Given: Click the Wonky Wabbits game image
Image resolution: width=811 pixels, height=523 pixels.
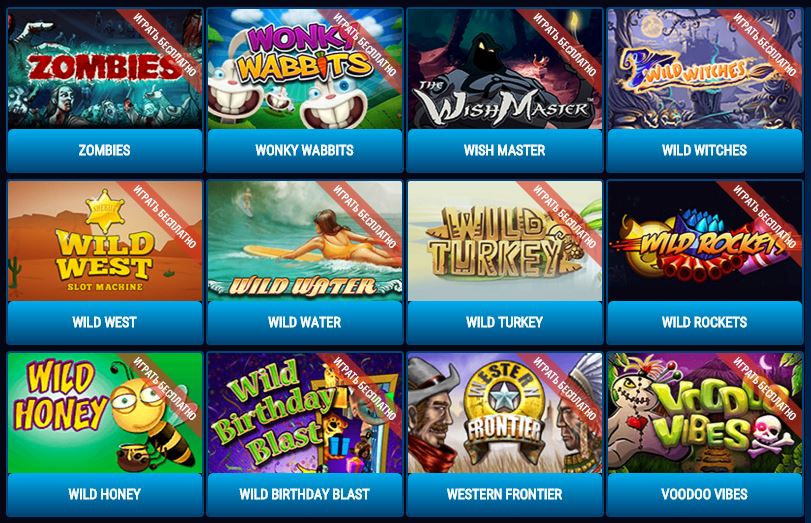Looking at the screenshot, I should pos(305,69).
